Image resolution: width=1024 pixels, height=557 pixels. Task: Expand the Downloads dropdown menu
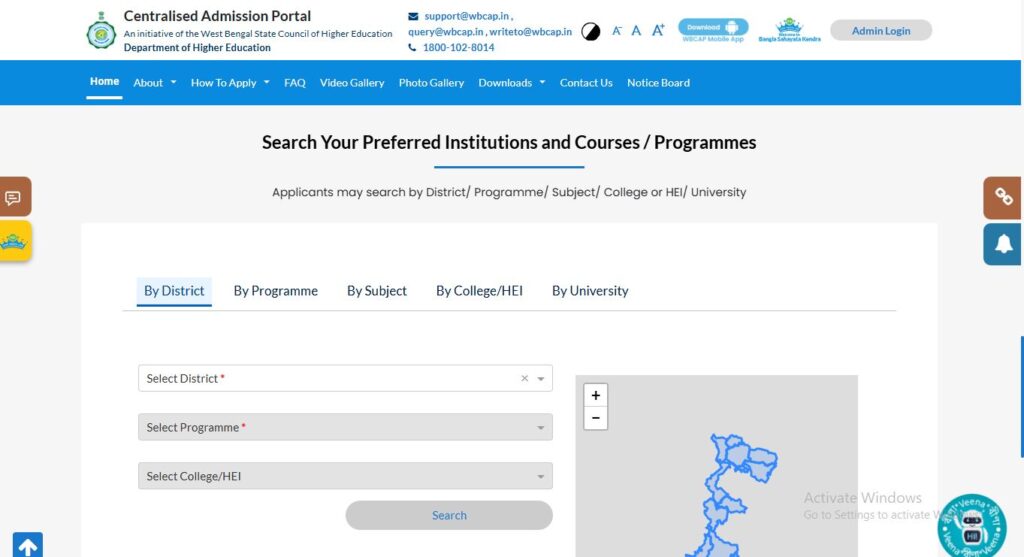(x=511, y=83)
